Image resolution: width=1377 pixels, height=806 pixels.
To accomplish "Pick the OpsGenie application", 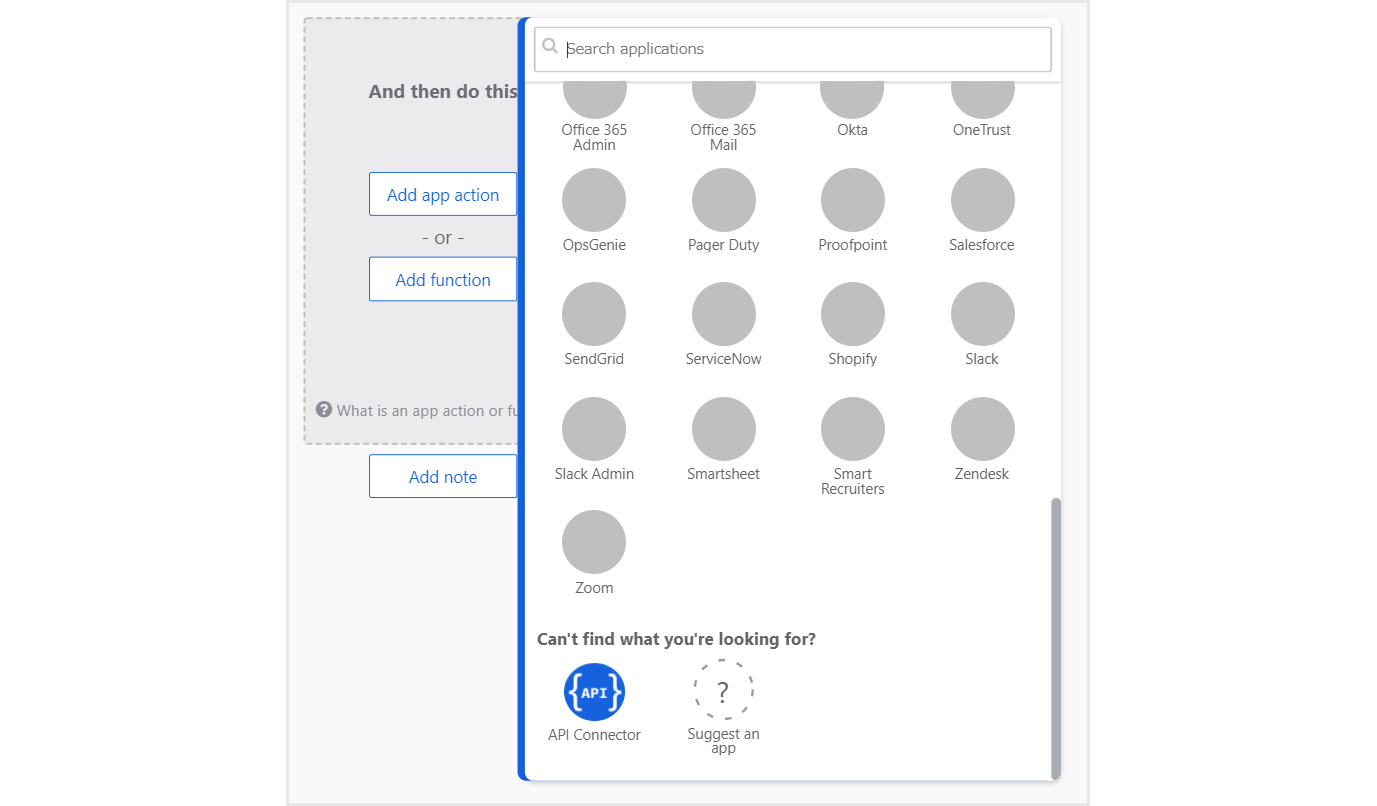I will [594, 200].
